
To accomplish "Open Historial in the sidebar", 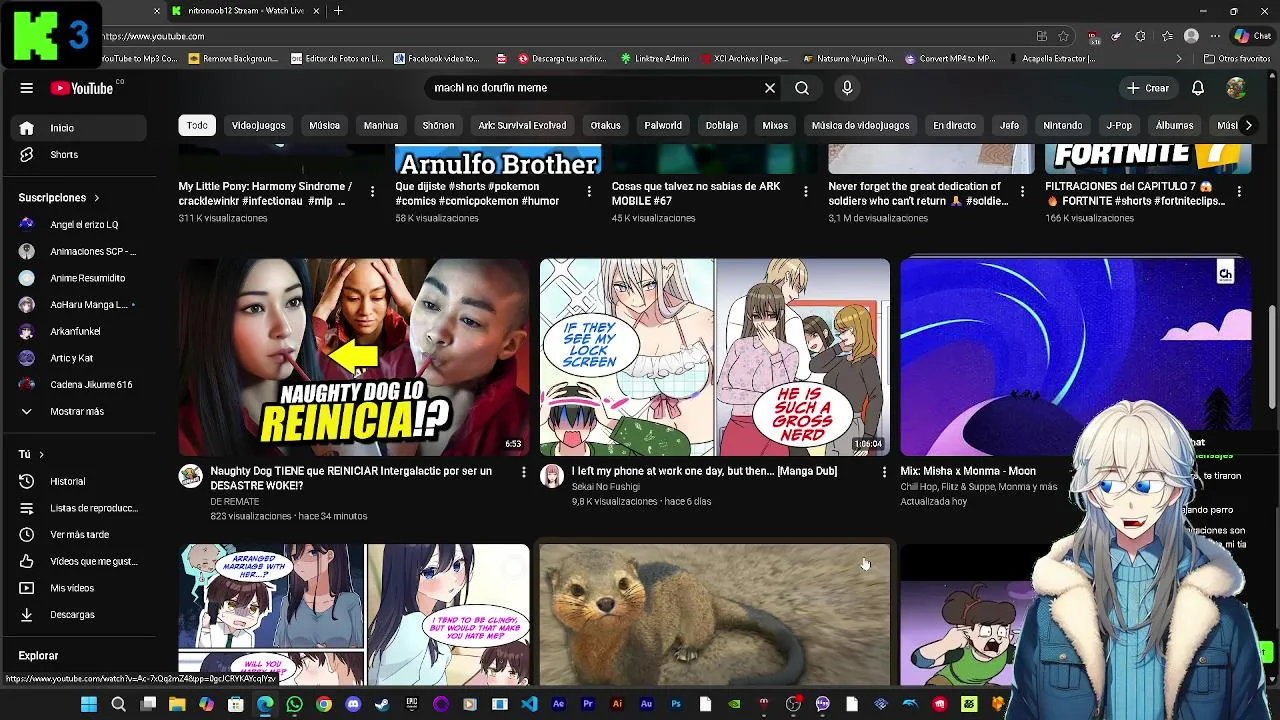I will 78,481.
